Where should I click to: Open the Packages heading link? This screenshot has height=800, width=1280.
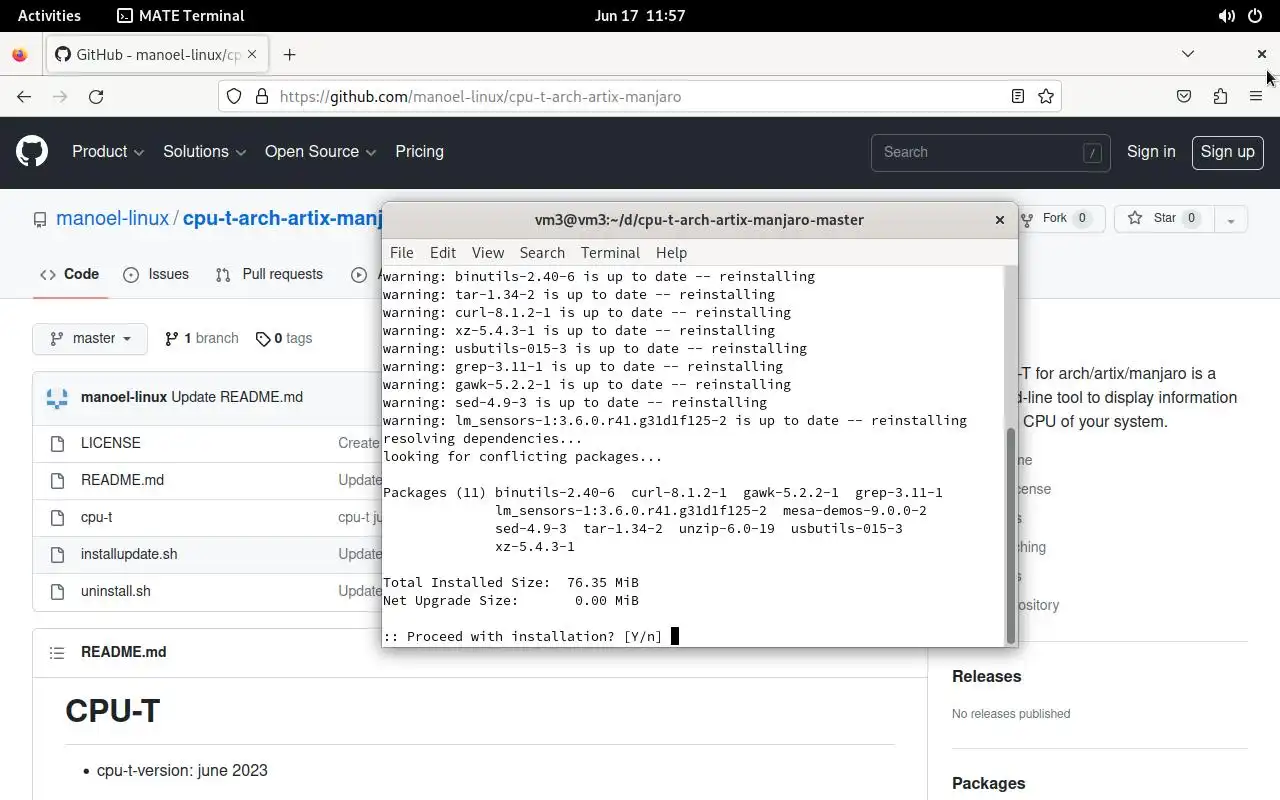pyautogui.click(x=988, y=784)
